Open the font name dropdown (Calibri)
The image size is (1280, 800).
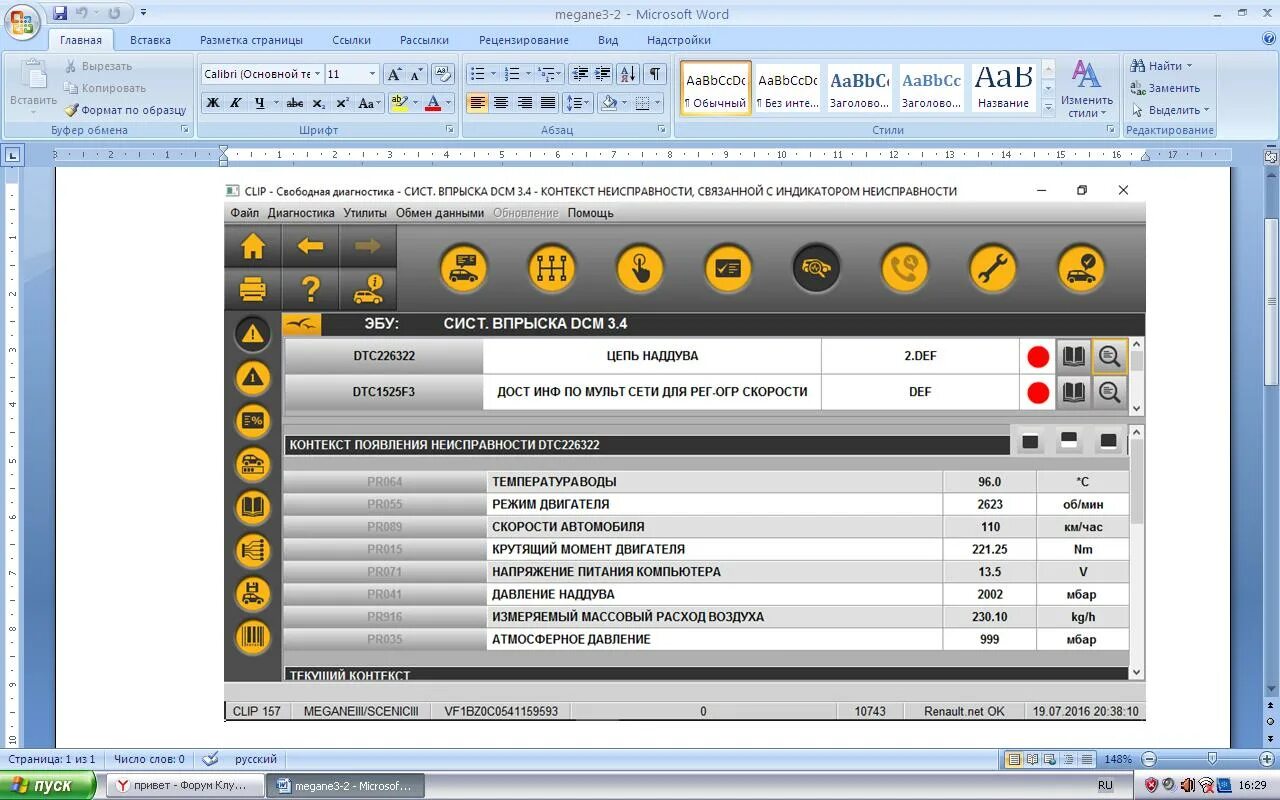pos(318,74)
